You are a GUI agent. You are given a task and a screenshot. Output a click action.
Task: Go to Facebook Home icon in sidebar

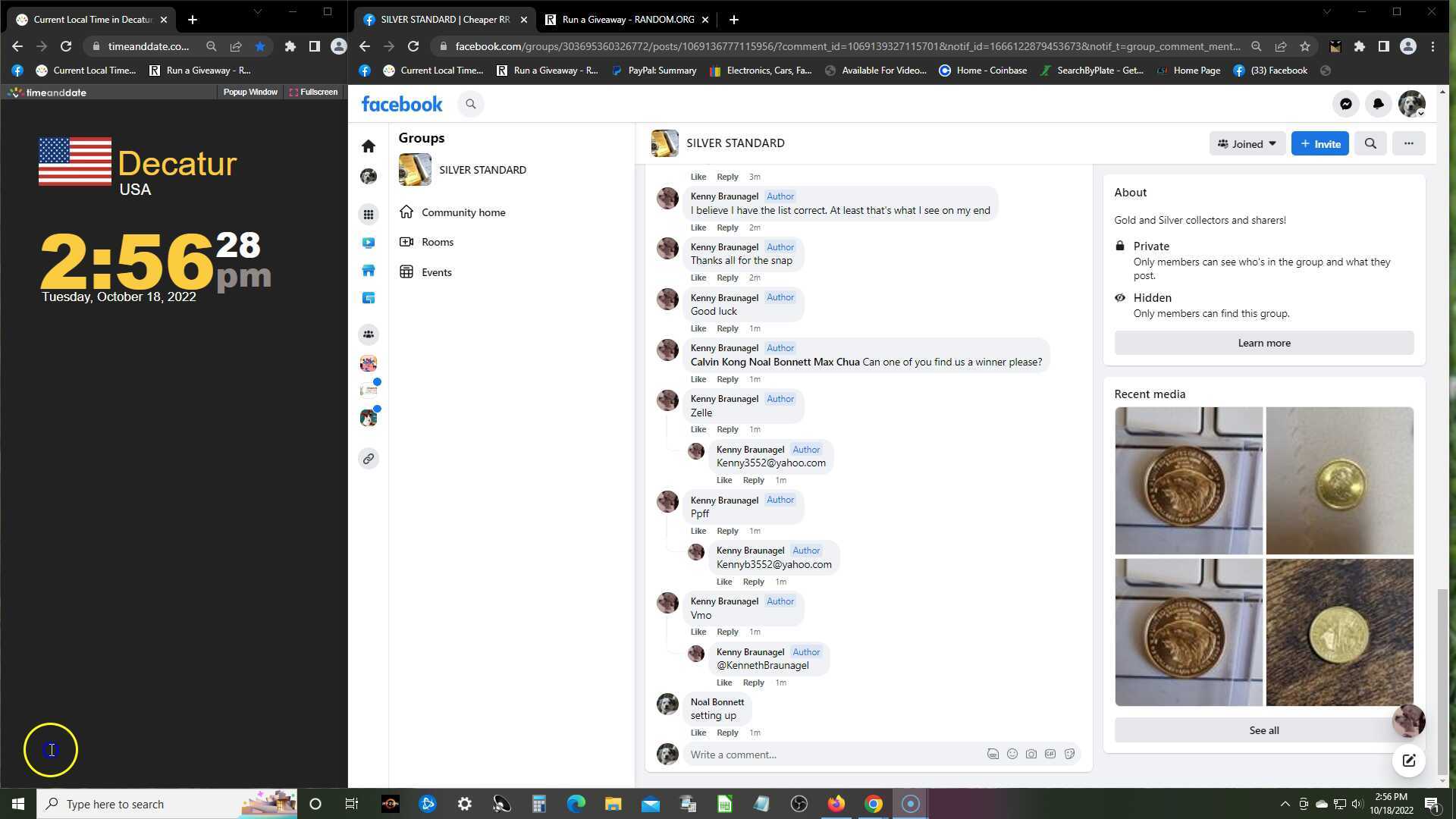click(369, 146)
